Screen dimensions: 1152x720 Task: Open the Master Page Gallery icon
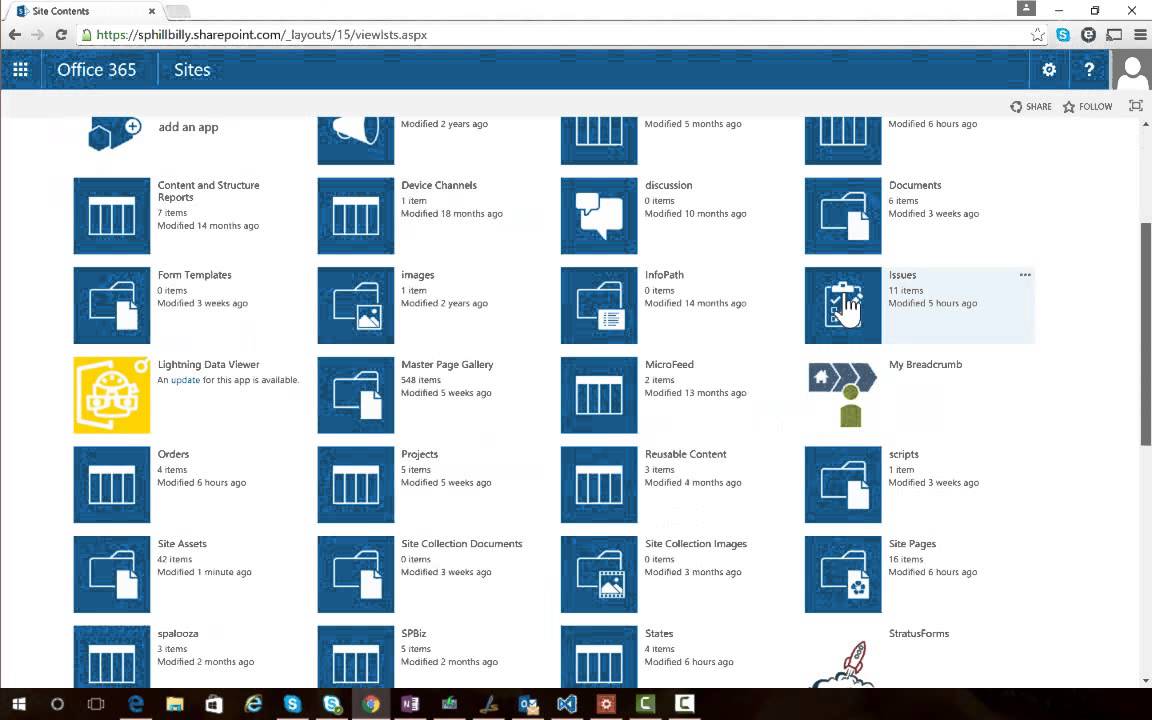click(x=356, y=395)
